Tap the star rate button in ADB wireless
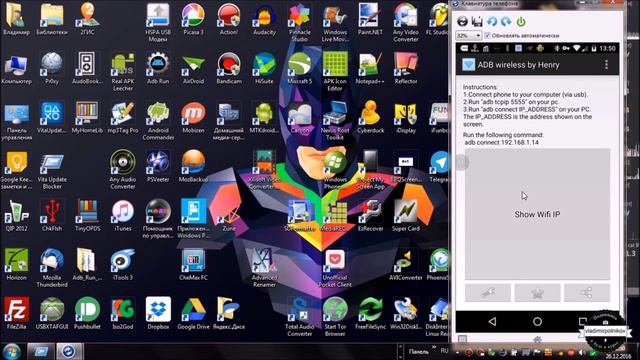This screenshot has width=640, height=360. [x=537, y=292]
